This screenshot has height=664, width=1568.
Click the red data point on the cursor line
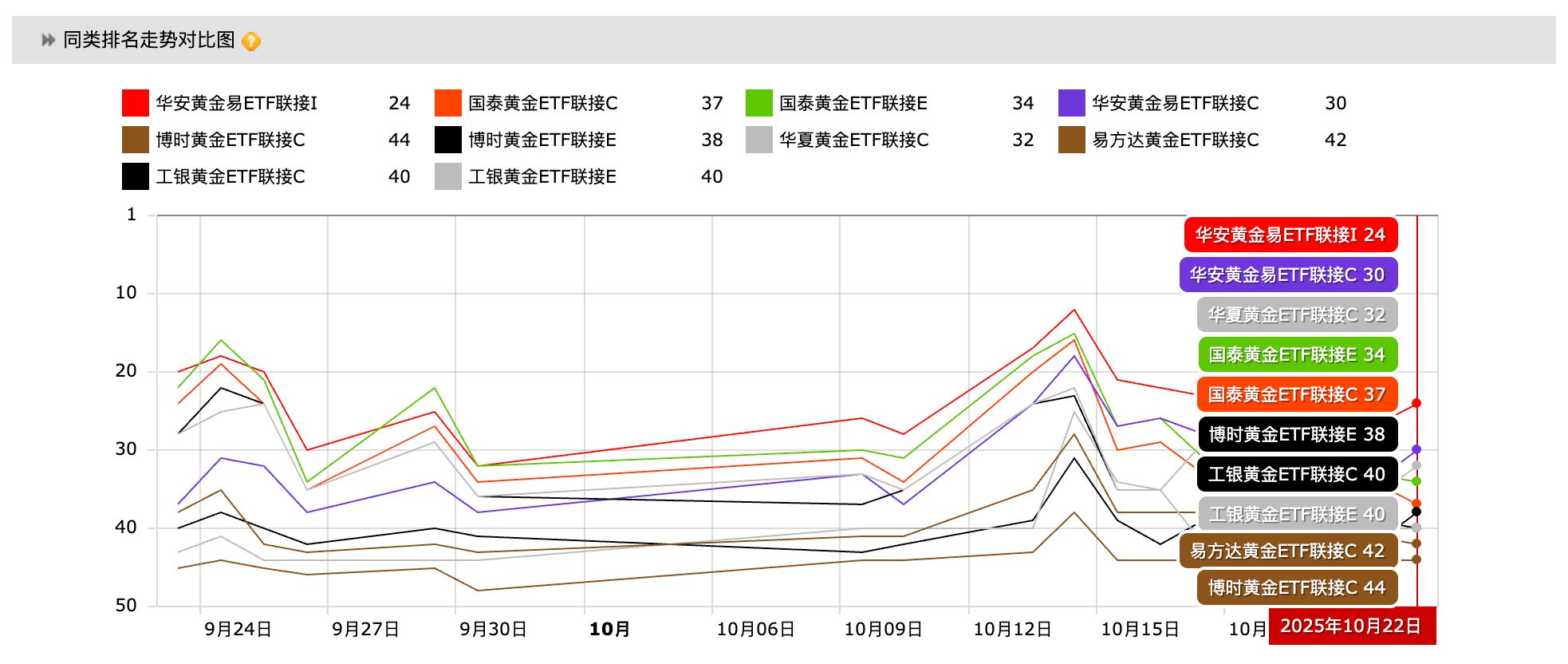(1416, 403)
